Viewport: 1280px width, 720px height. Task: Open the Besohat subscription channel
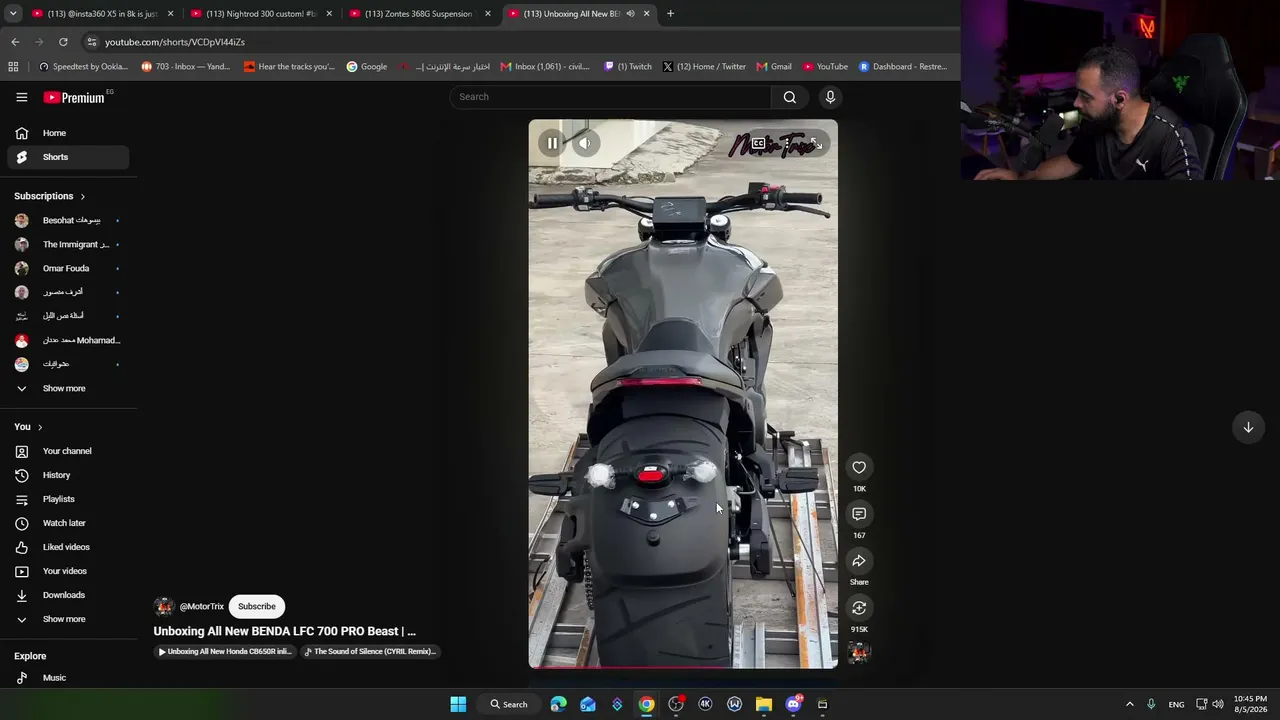coord(68,220)
